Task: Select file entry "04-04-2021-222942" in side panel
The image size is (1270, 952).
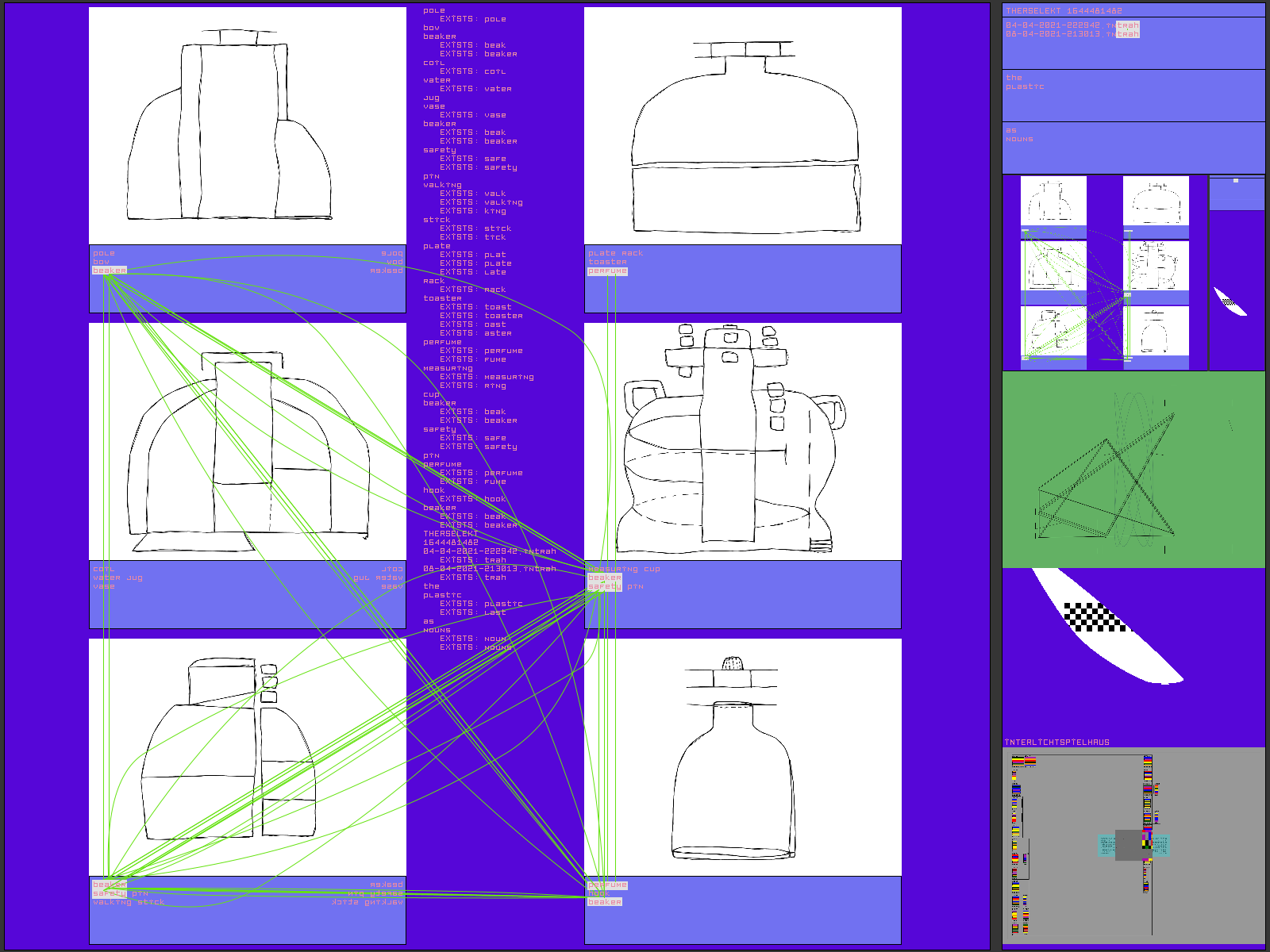Action: point(1053,25)
